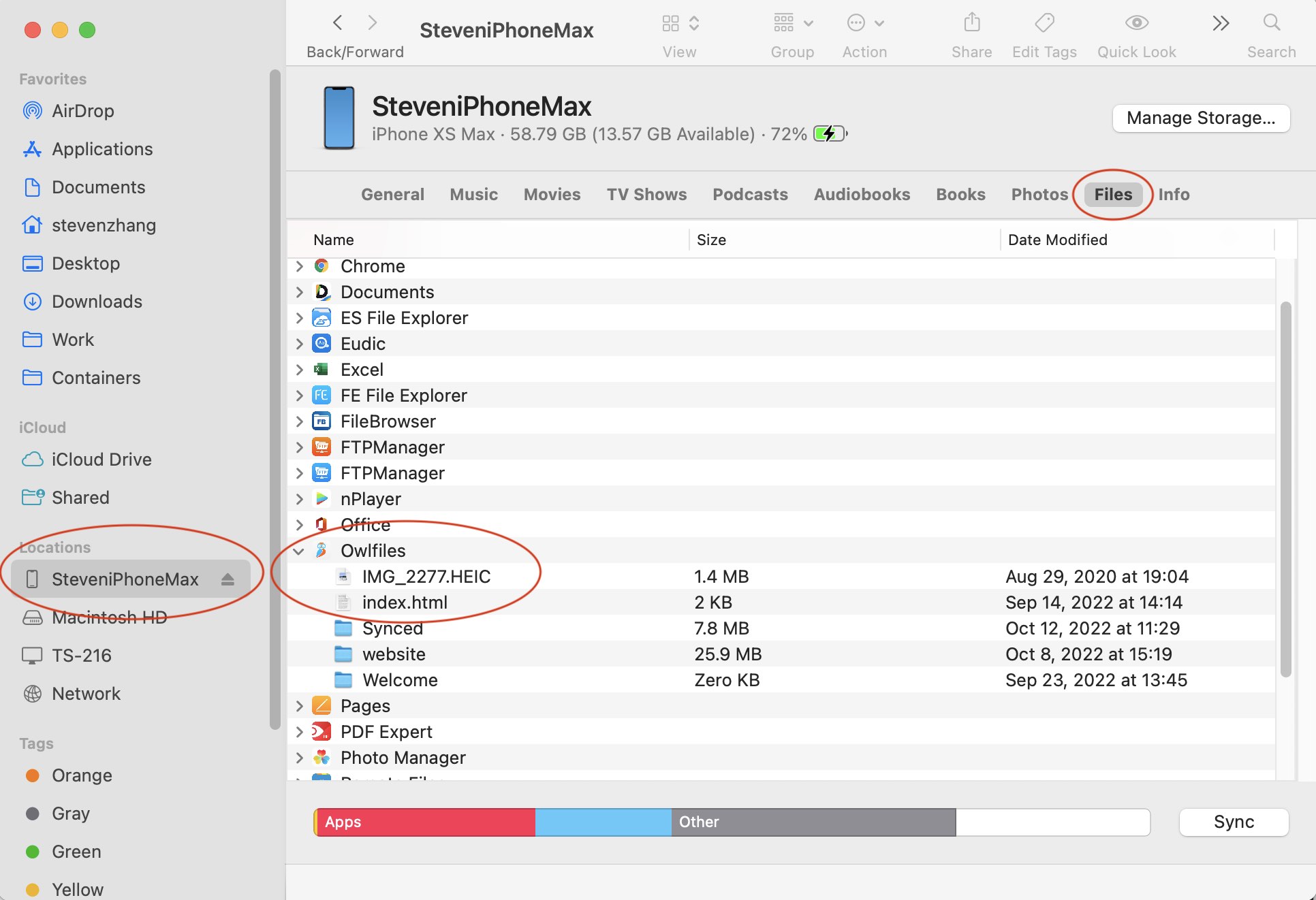
Task: Expand the Eudic row
Action: tap(300, 344)
